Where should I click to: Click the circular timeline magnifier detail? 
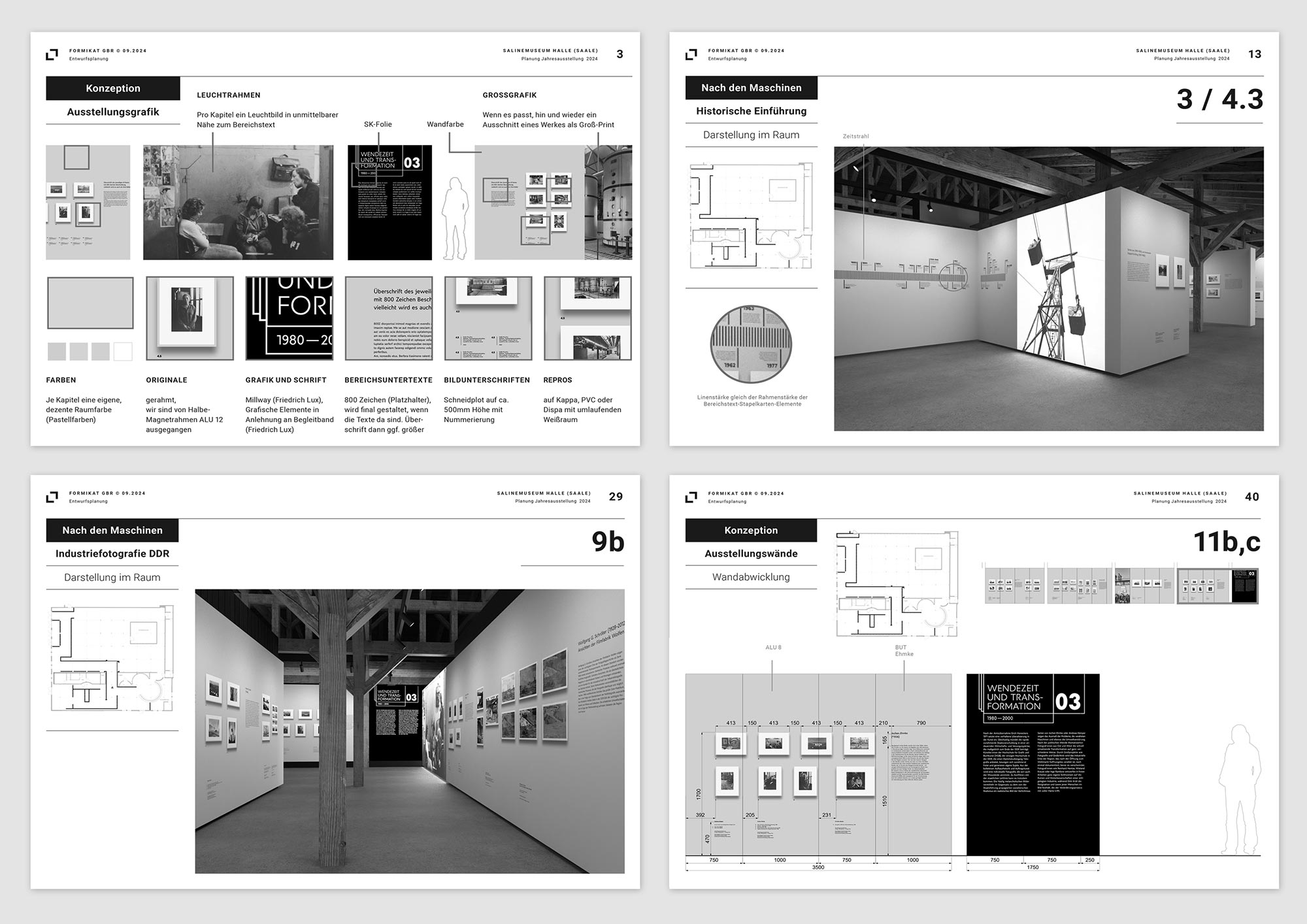(751, 344)
